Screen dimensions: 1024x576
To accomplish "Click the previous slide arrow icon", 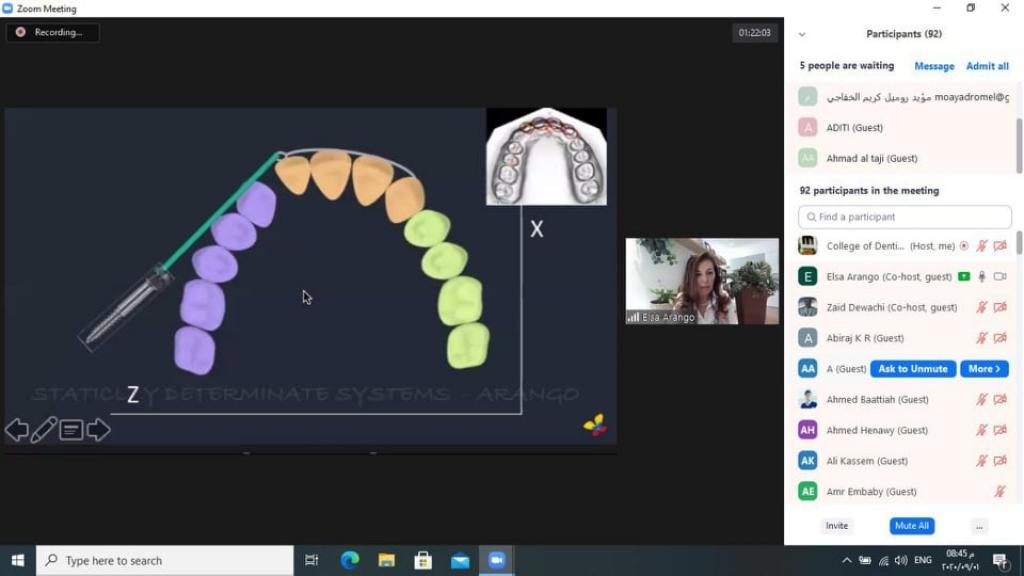I will (x=17, y=430).
